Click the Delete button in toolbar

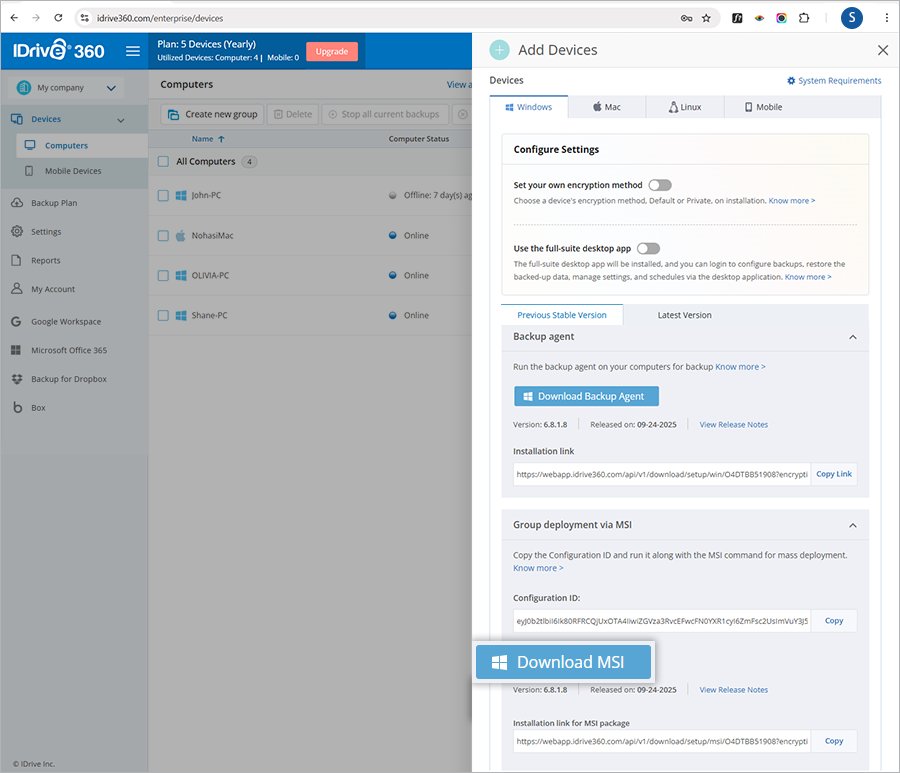(x=293, y=114)
